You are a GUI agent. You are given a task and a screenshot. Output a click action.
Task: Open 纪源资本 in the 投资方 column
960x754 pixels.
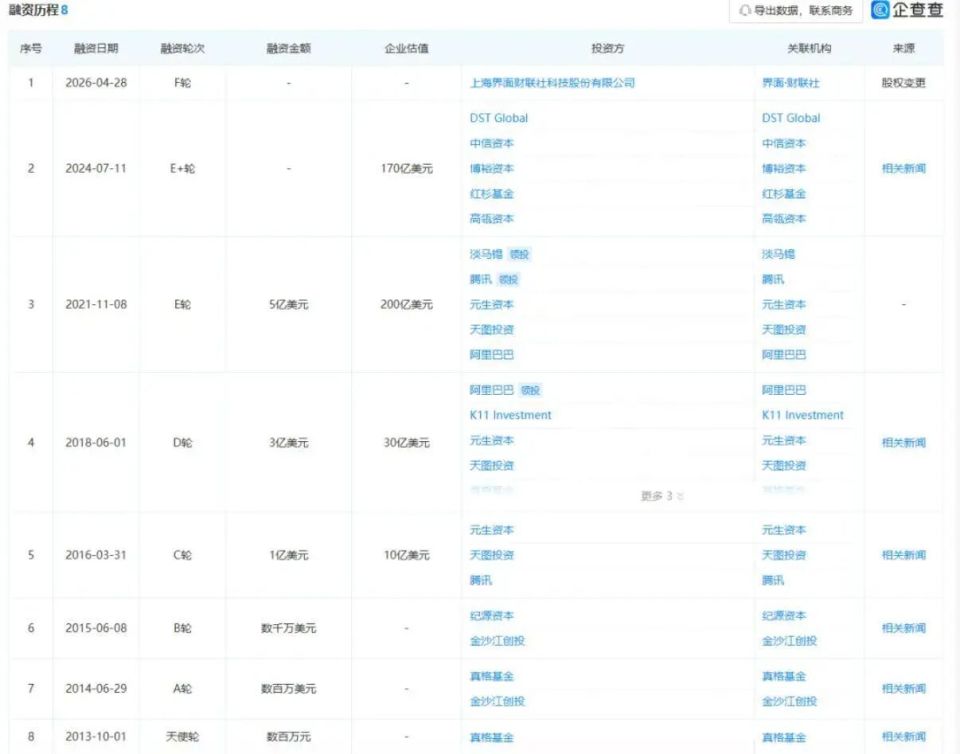pyautogui.click(x=492, y=616)
